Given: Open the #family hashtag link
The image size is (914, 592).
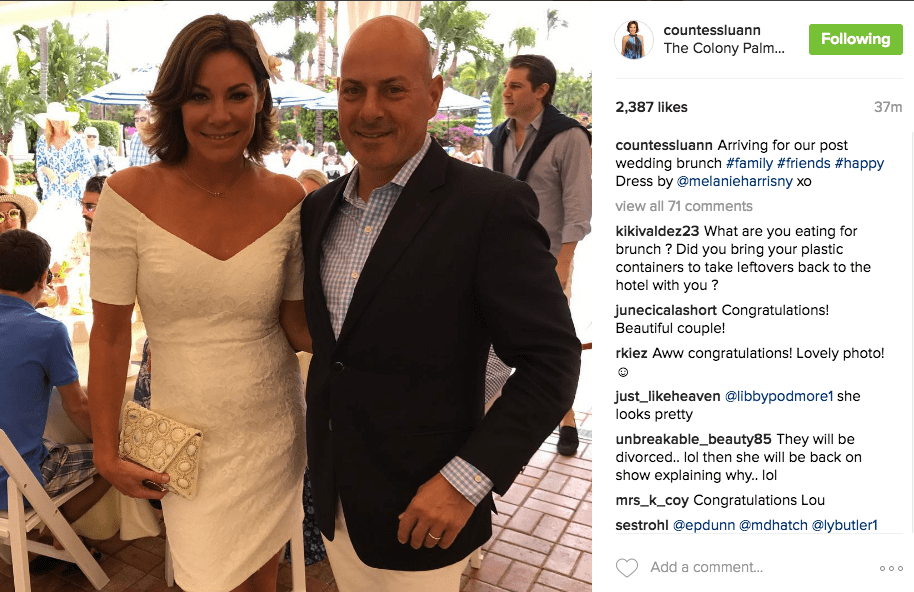Looking at the screenshot, I should [749, 163].
